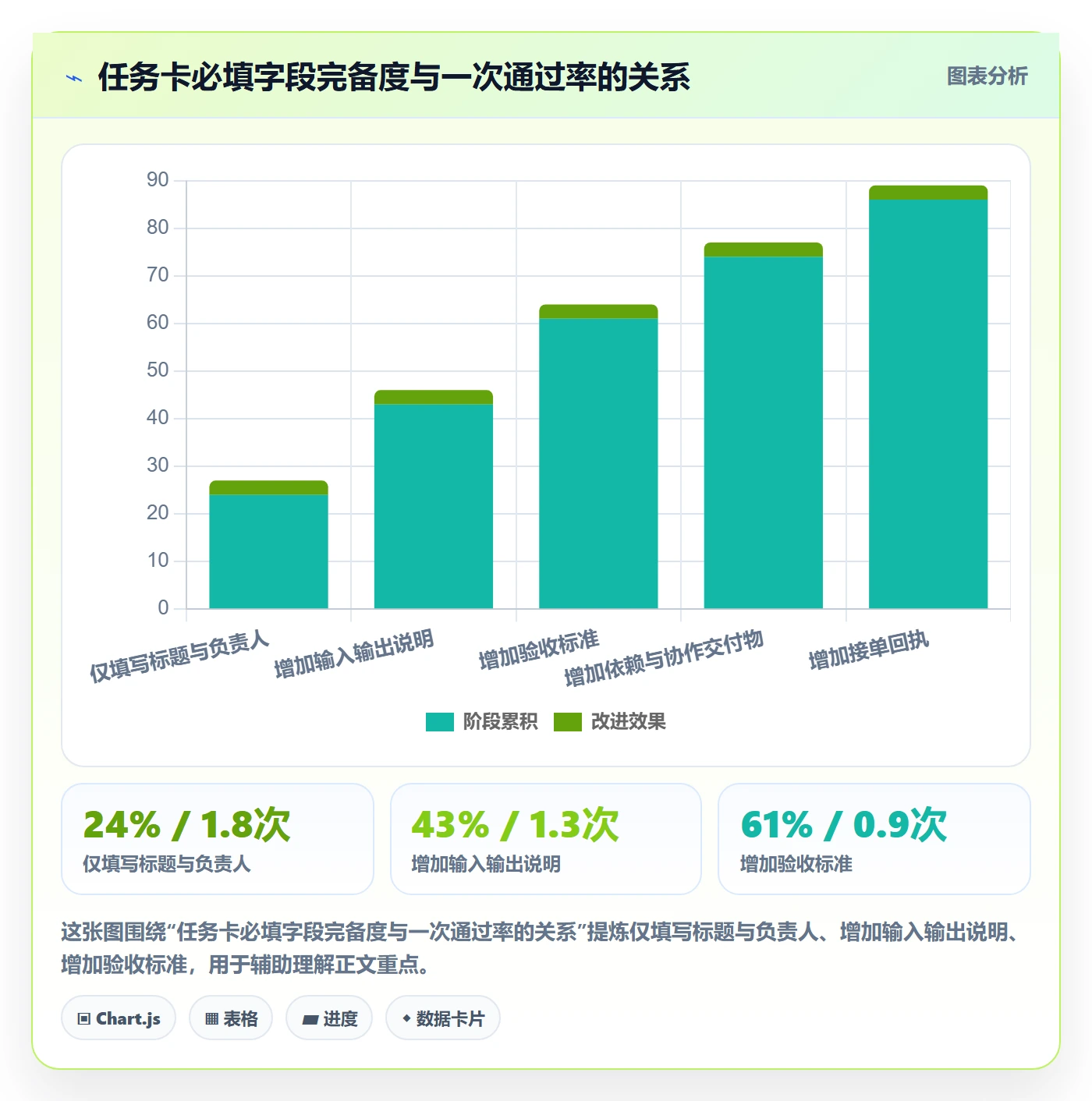Screen dimensions: 1092x1101
Task: Click the green top segment of 增加验收标准 bar
Action: (598, 312)
